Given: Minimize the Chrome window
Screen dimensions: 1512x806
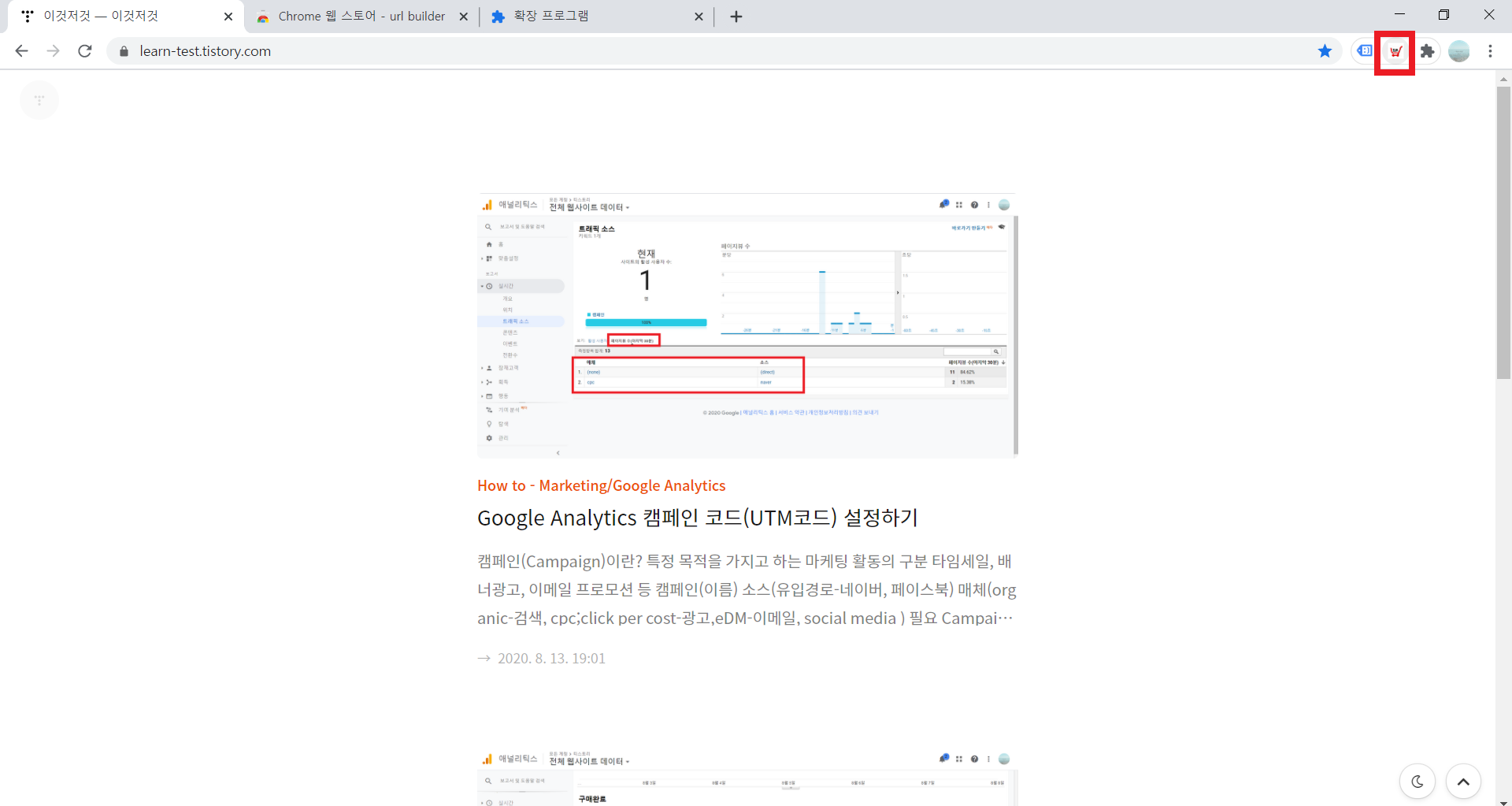Looking at the screenshot, I should point(1399,15).
